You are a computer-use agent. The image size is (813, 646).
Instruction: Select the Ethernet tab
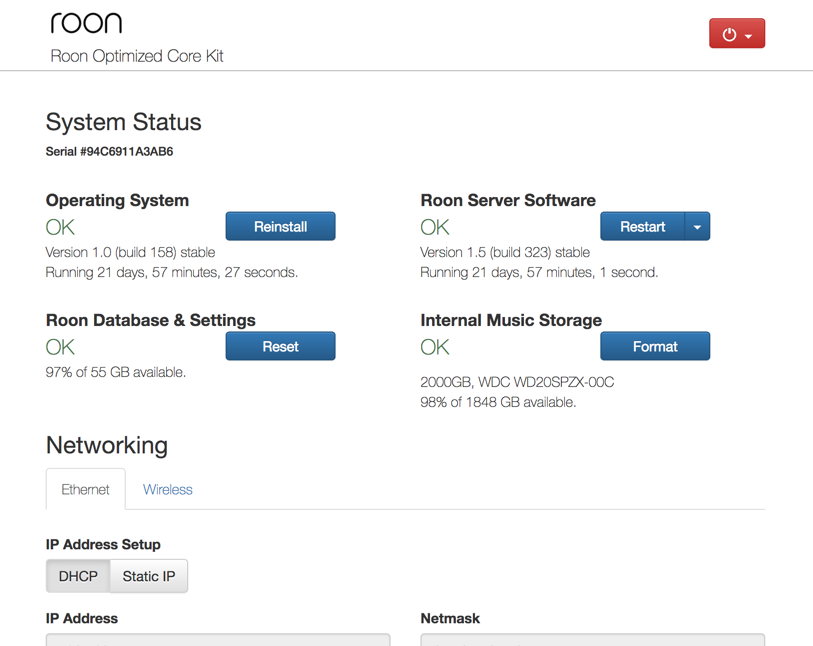point(85,489)
